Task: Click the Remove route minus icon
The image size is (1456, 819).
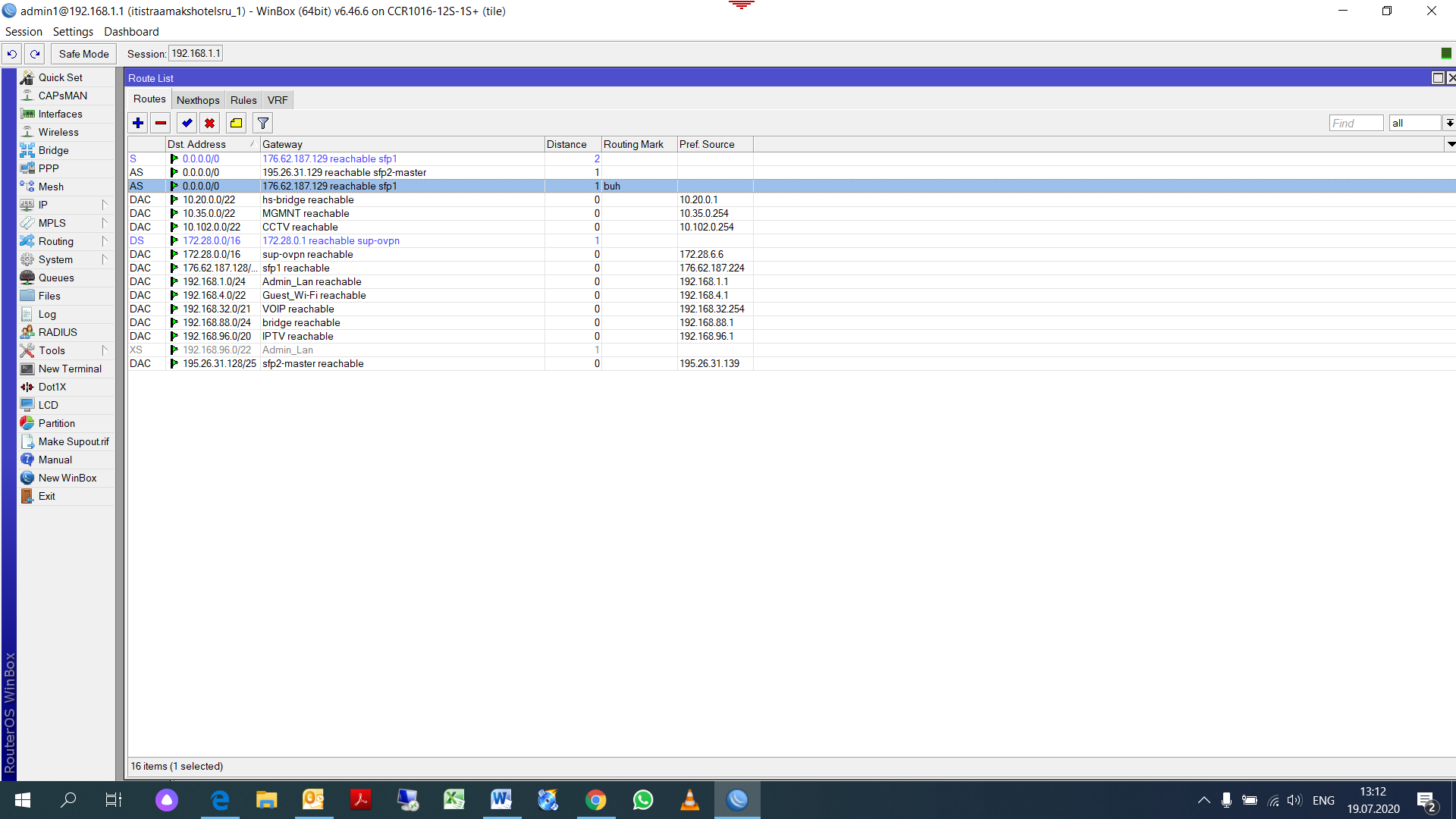Action: [x=161, y=123]
